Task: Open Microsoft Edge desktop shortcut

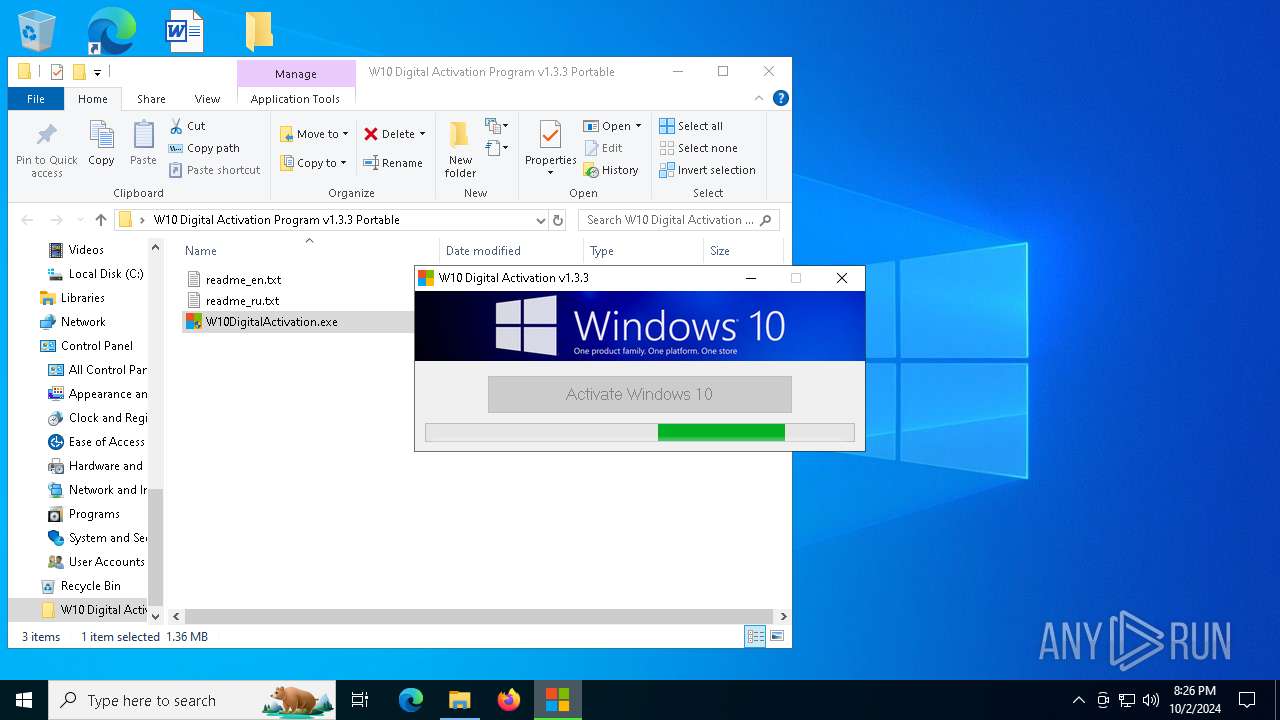Action: pos(111,31)
